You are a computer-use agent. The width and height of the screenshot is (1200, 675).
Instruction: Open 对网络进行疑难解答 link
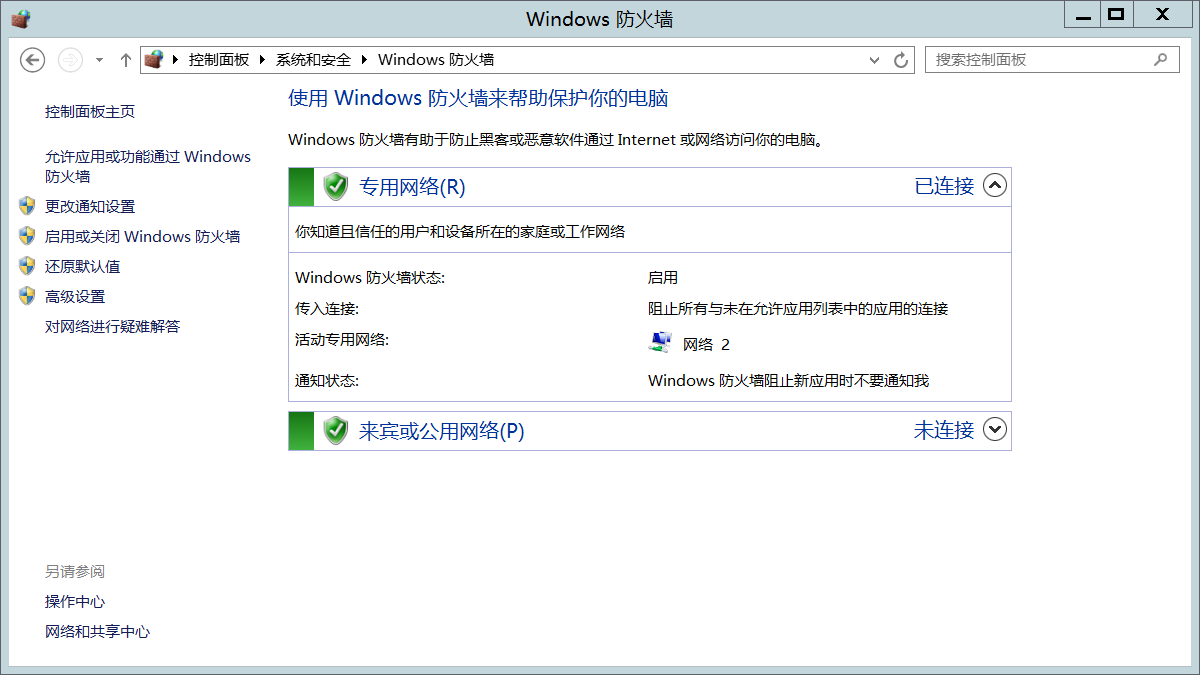pos(112,326)
